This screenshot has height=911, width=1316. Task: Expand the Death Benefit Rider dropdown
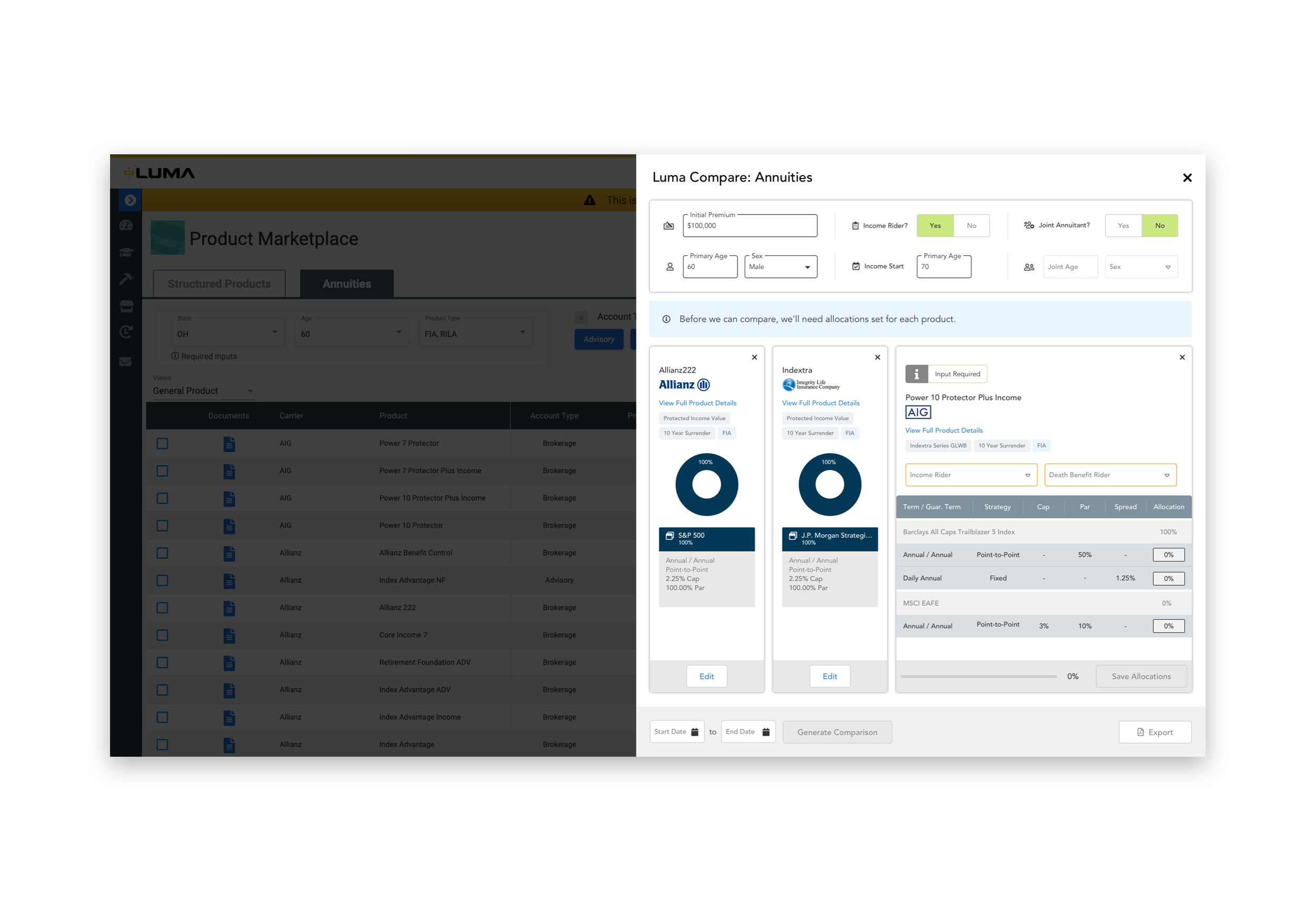(1110, 475)
